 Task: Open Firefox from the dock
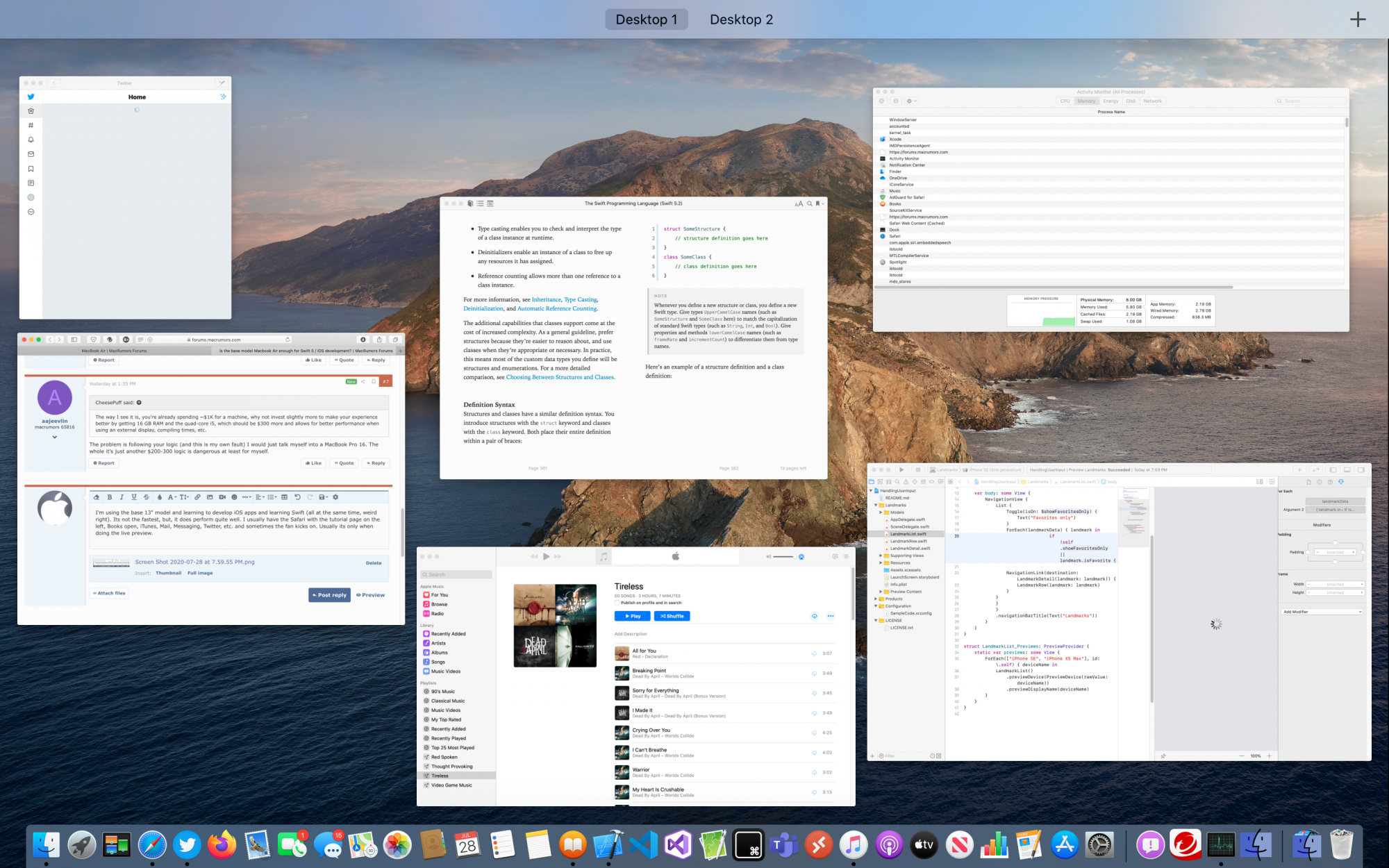(x=222, y=845)
